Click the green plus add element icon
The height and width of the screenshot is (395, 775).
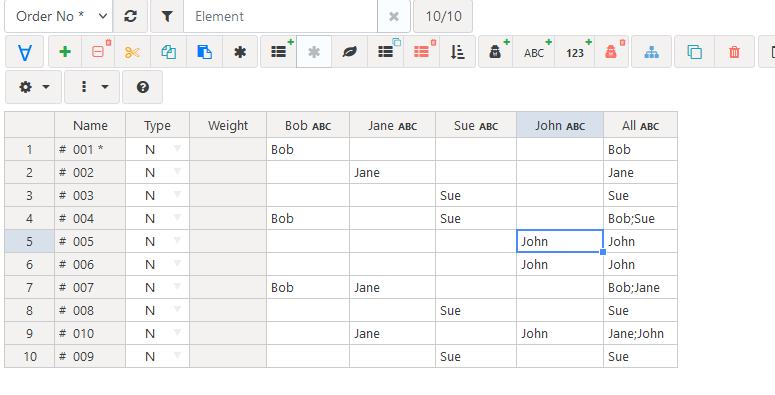(x=65, y=51)
